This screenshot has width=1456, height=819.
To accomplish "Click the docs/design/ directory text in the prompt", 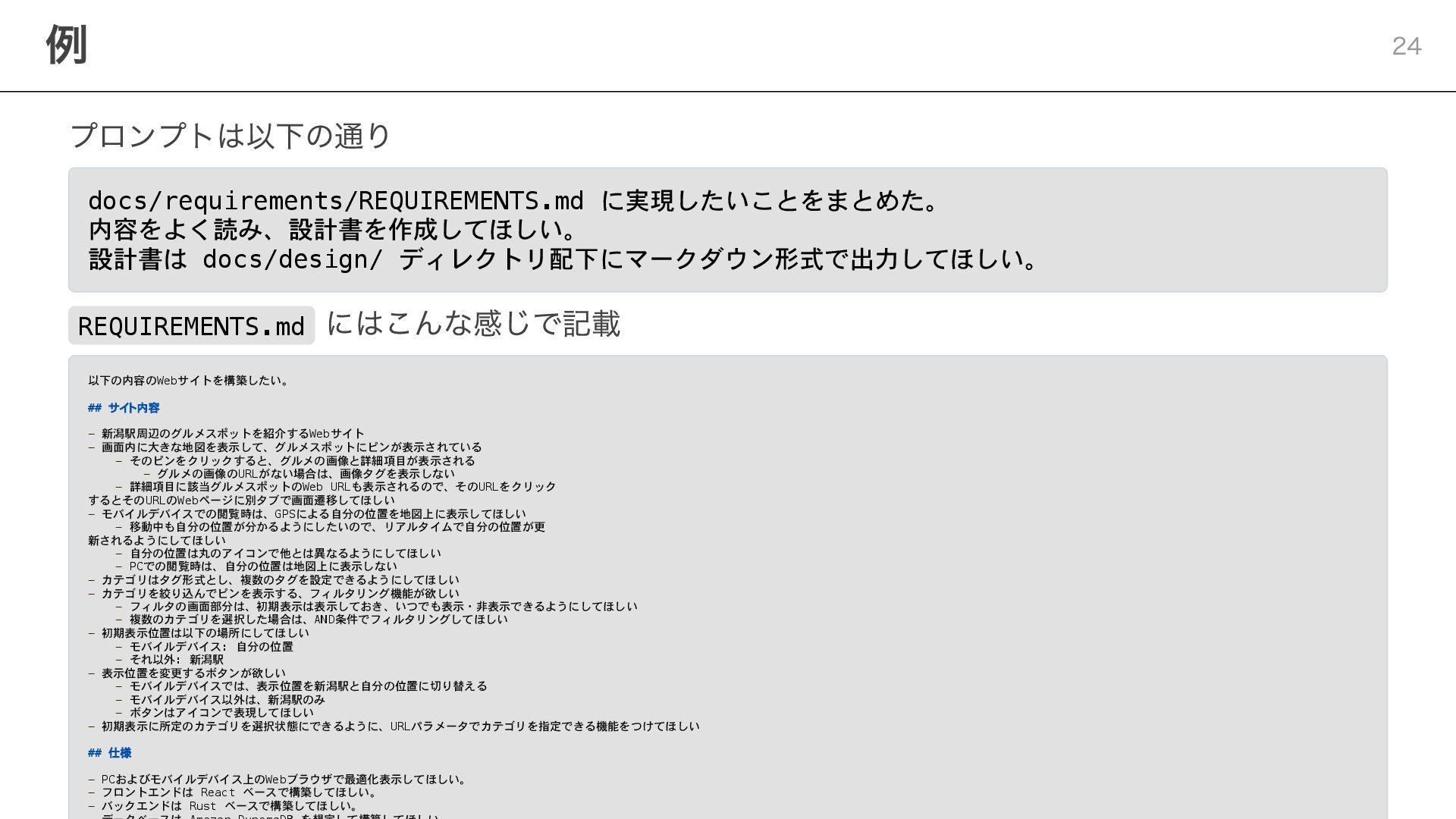I will point(293,259).
